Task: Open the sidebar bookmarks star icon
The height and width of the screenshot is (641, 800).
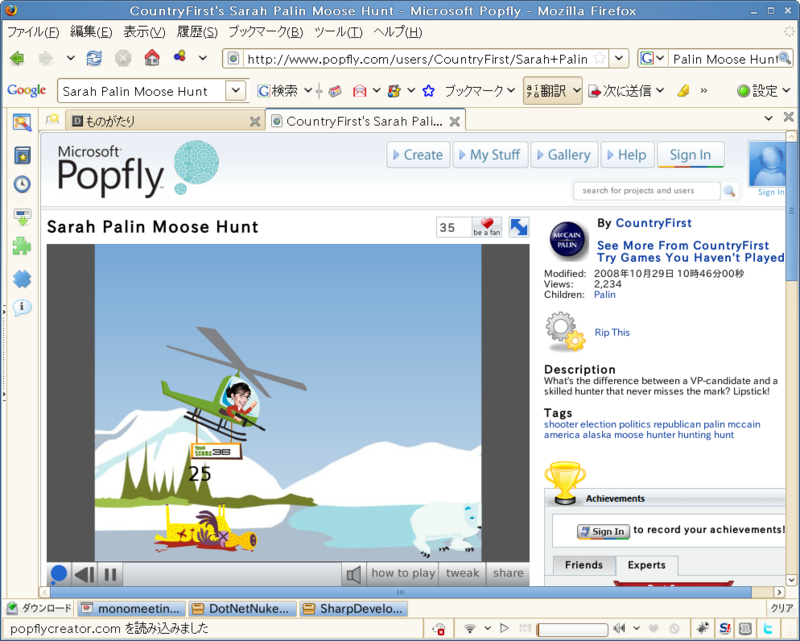Action: coord(22,155)
